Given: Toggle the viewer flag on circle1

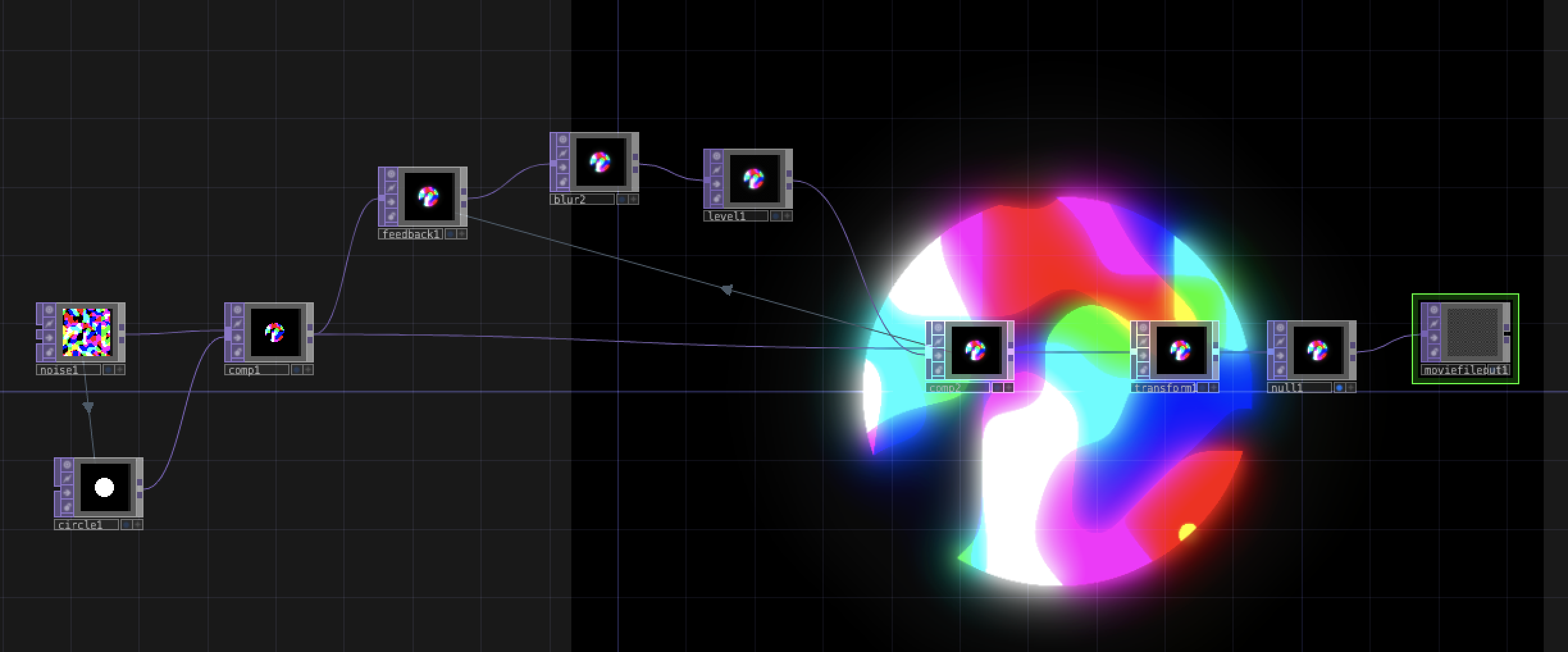Looking at the screenshot, I should tap(67, 465).
